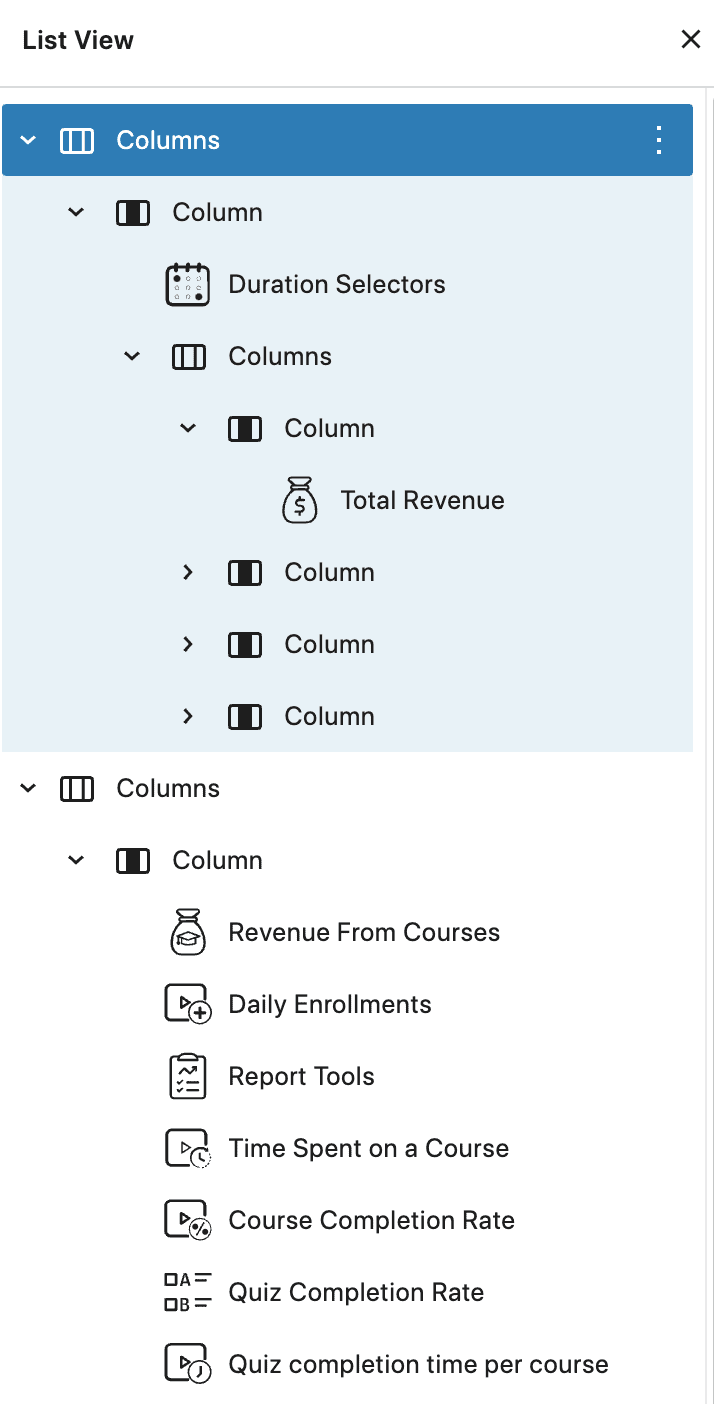The width and height of the screenshot is (714, 1404).
Task: Collapse the highlighted top Columns block
Action: click(27, 140)
